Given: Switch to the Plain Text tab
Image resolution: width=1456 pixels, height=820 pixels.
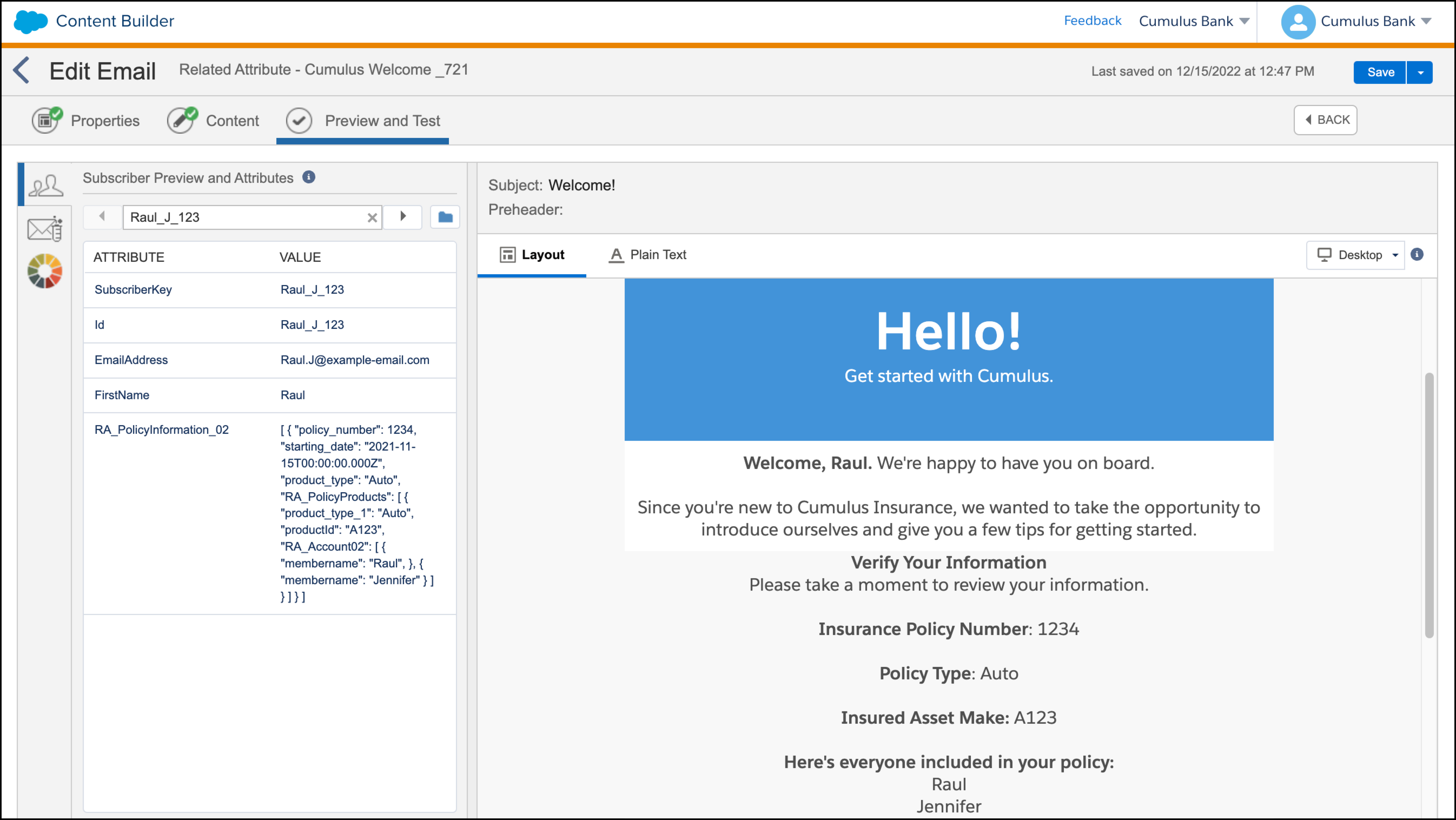Looking at the screenshot, I should coord(648,255).
